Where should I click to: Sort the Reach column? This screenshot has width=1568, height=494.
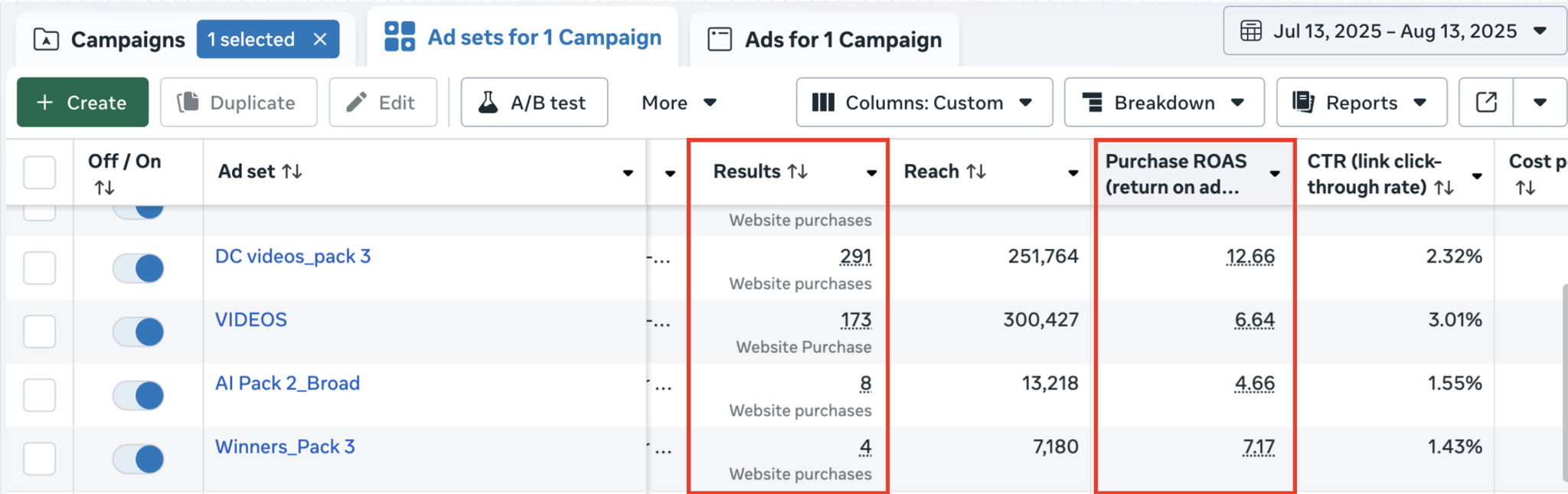point(975,172)
